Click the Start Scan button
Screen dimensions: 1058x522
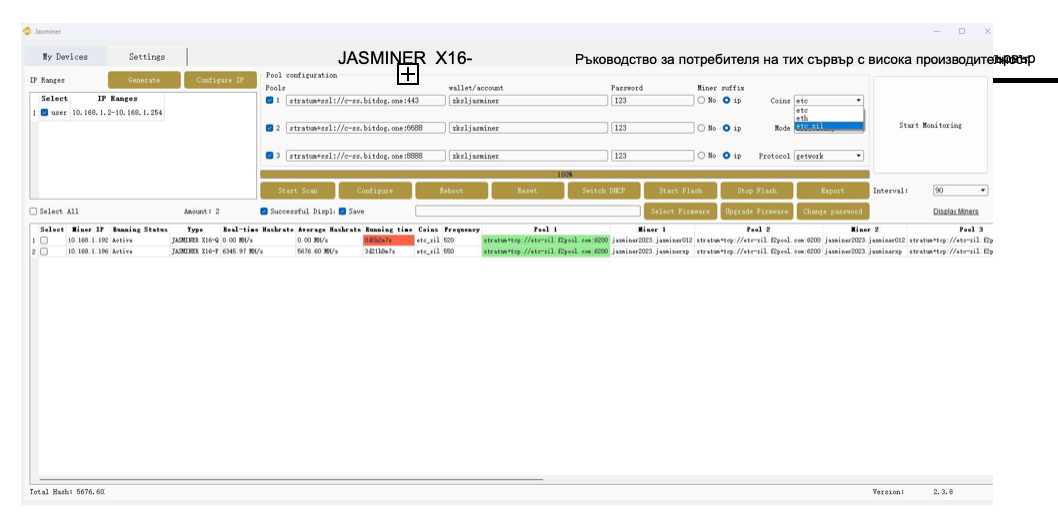pyautogui.click(x=298, y=191)
